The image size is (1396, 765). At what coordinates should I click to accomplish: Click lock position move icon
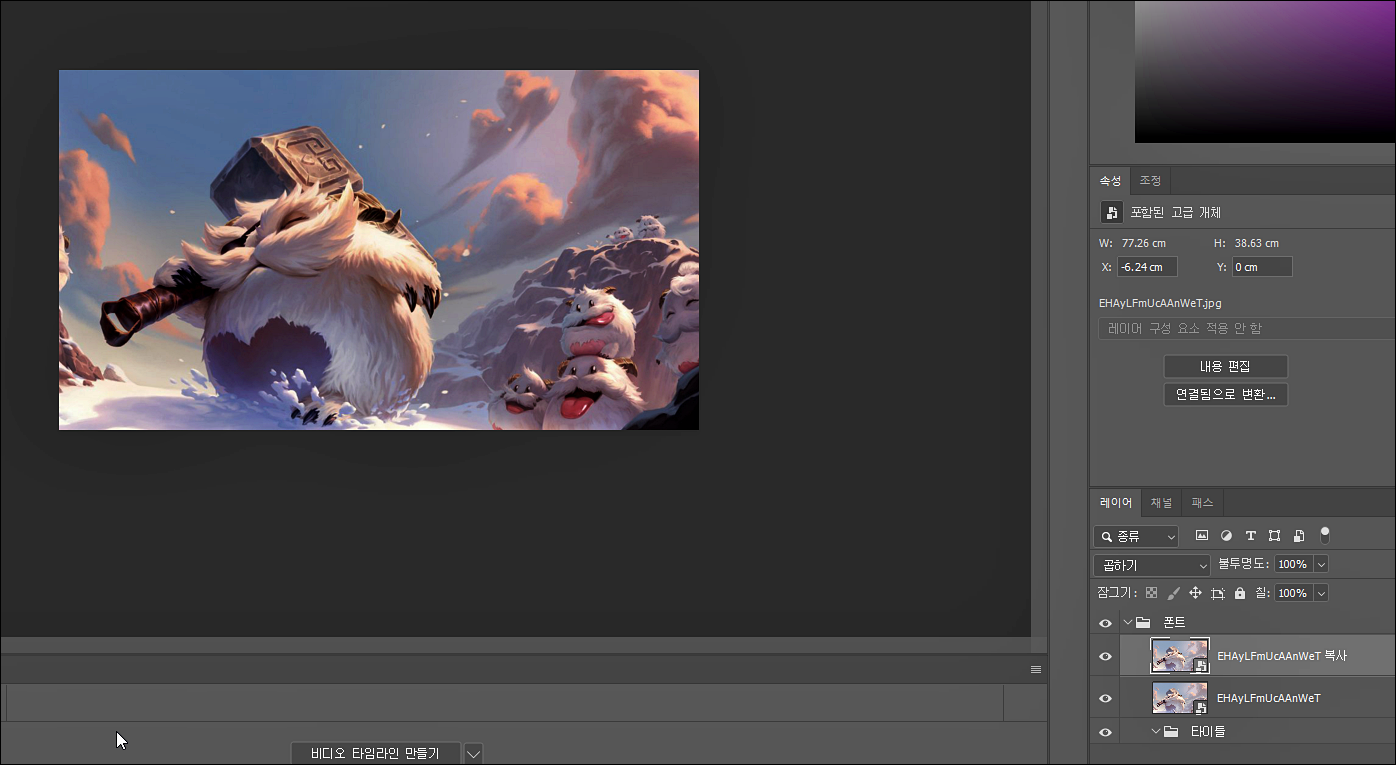(x=1195, y=593)
